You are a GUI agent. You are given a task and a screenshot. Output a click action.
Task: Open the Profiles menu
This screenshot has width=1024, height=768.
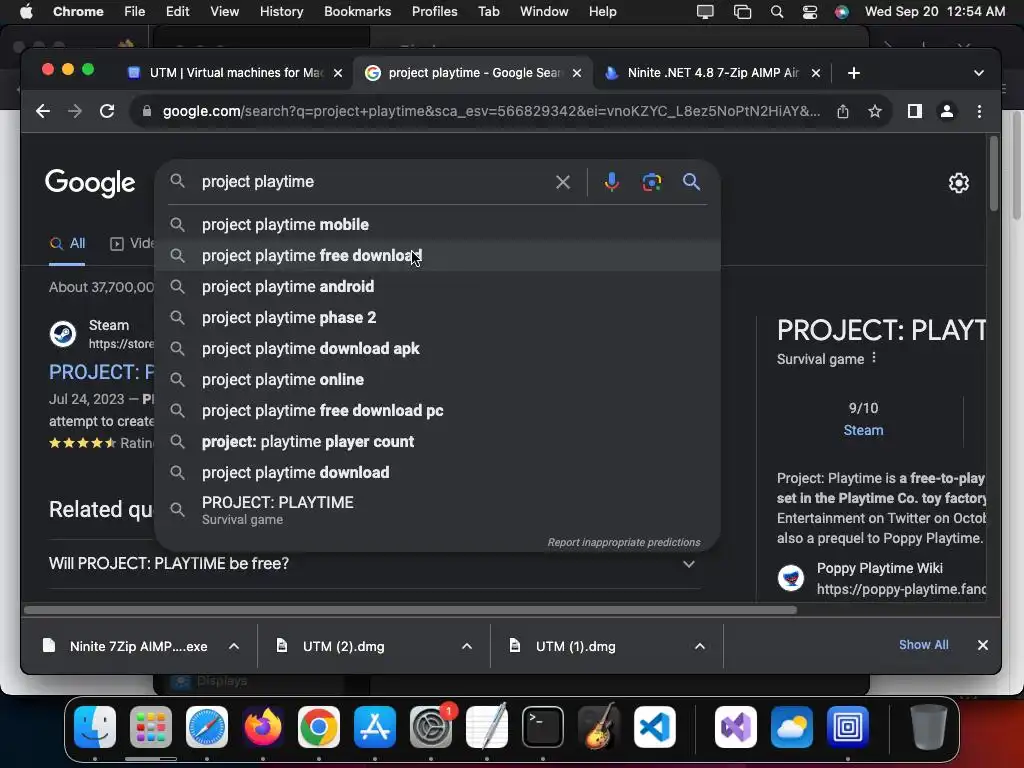(434, 12)
